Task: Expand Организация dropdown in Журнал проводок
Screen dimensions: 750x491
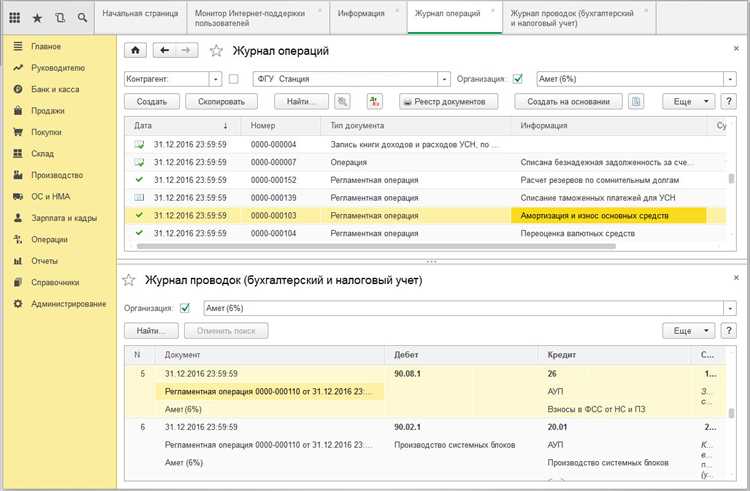Action: 730,308
